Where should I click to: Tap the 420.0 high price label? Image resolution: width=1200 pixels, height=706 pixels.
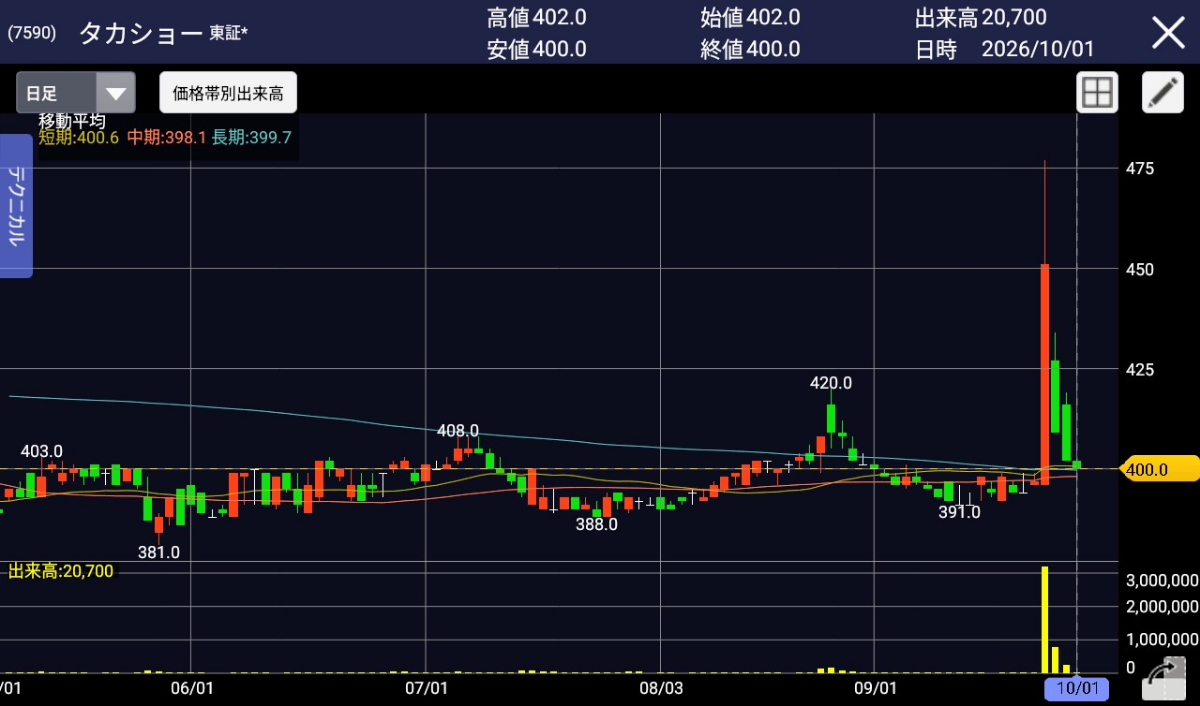[830, 383]
